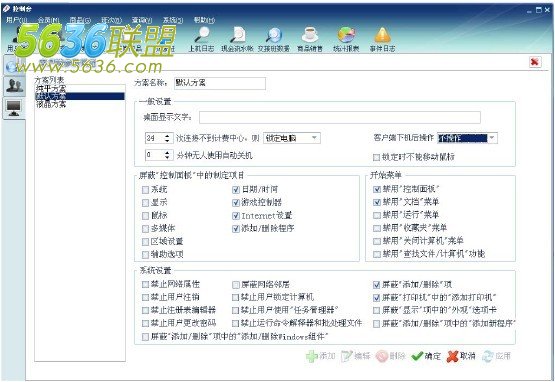
Task: Open the 帮助 menu
Action: [x=204, y=20]
